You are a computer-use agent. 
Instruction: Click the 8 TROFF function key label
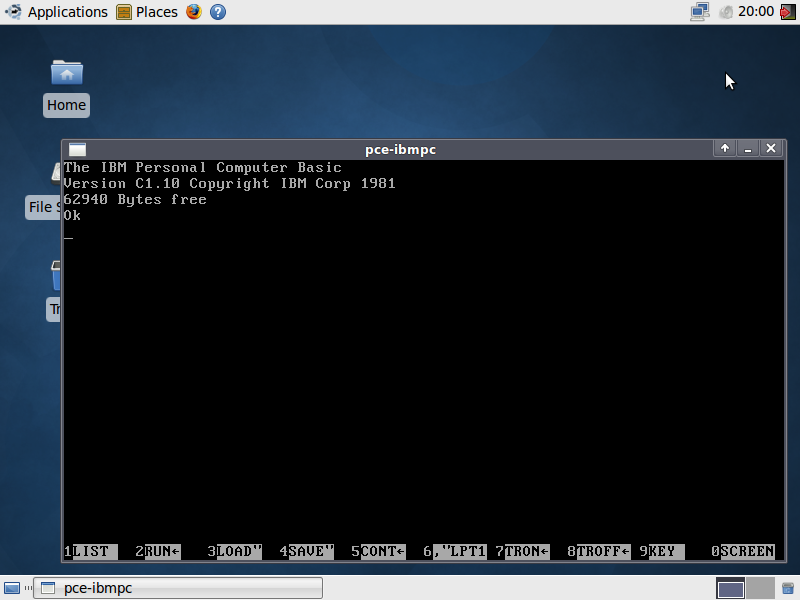[x=599, y=552]
